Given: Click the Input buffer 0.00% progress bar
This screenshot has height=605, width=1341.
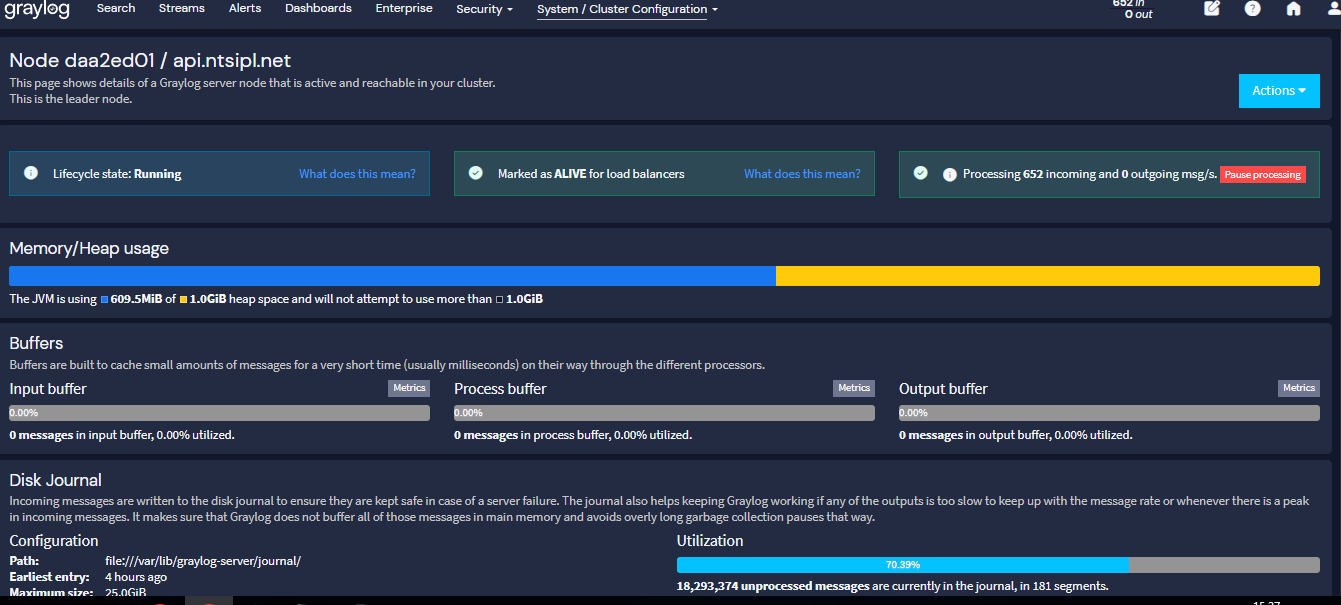Looking at the screenshot, I should point(219,412).
